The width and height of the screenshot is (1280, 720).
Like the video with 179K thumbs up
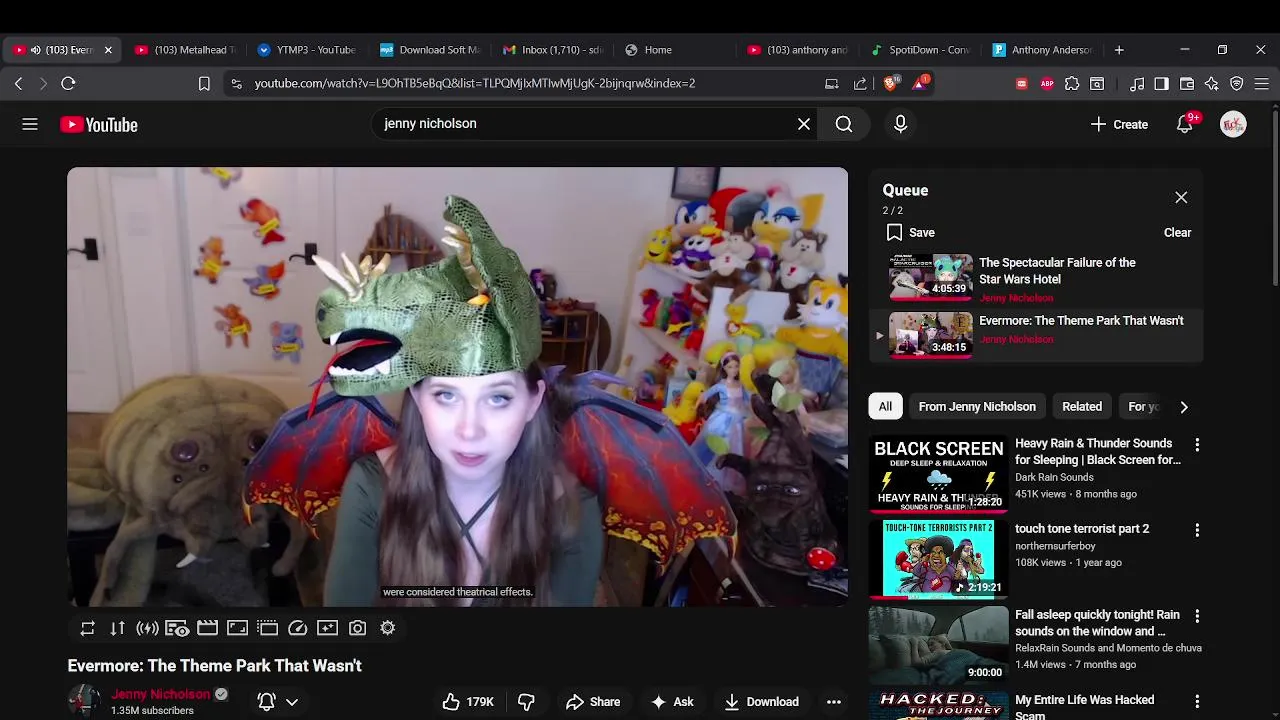468,702
